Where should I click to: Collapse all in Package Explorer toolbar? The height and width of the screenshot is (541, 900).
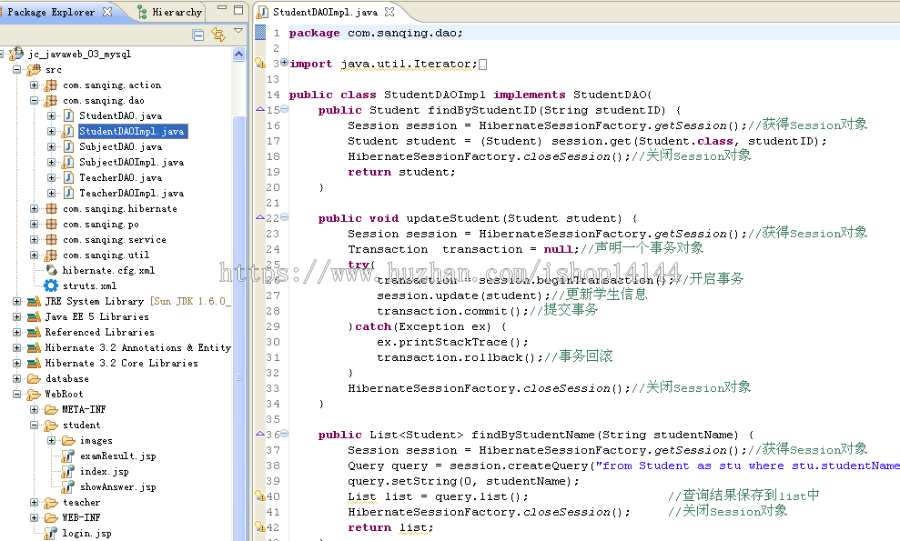pos(198,35)
